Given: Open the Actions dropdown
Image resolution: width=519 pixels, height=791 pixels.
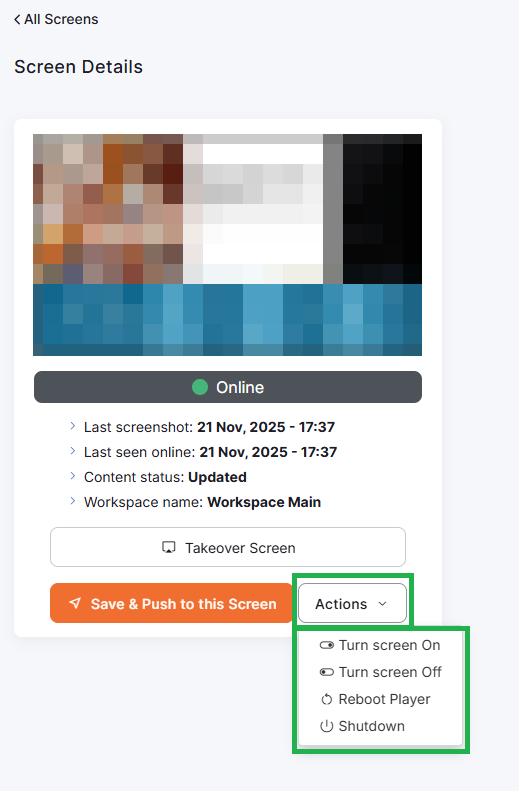Looking at the screenshot, I should point(352,603).
